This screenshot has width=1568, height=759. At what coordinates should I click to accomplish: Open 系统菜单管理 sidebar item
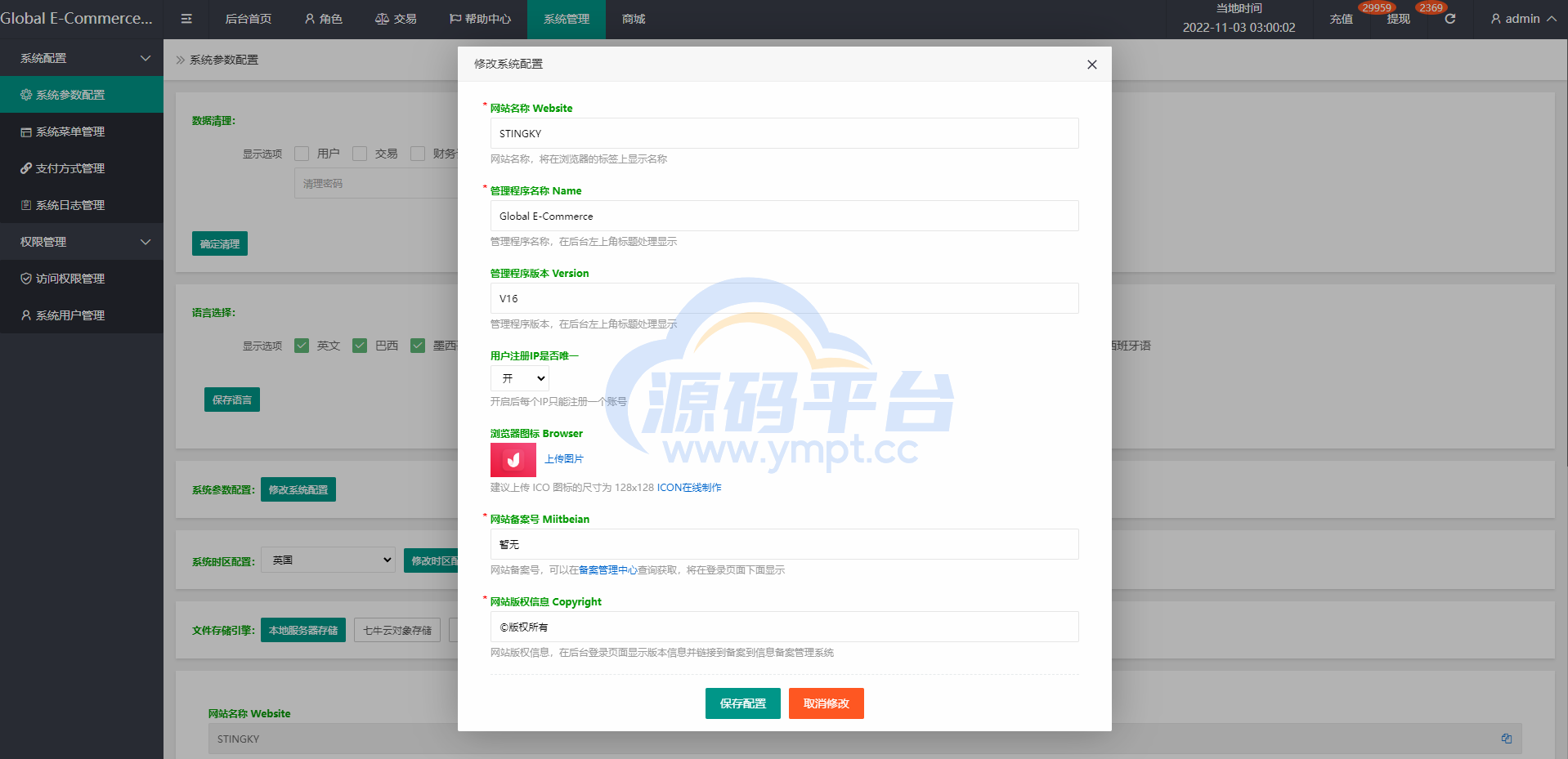pyautogui.click(x=82, y=132)
